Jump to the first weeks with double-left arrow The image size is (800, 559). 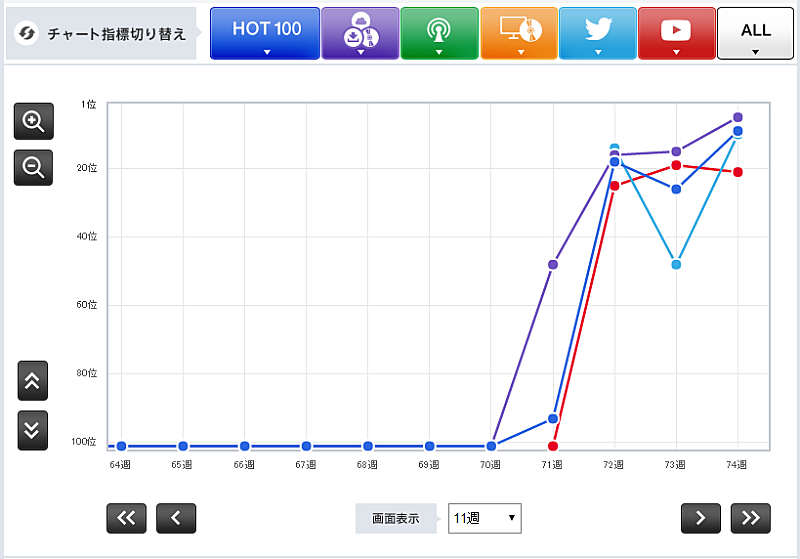pos(126,517)
